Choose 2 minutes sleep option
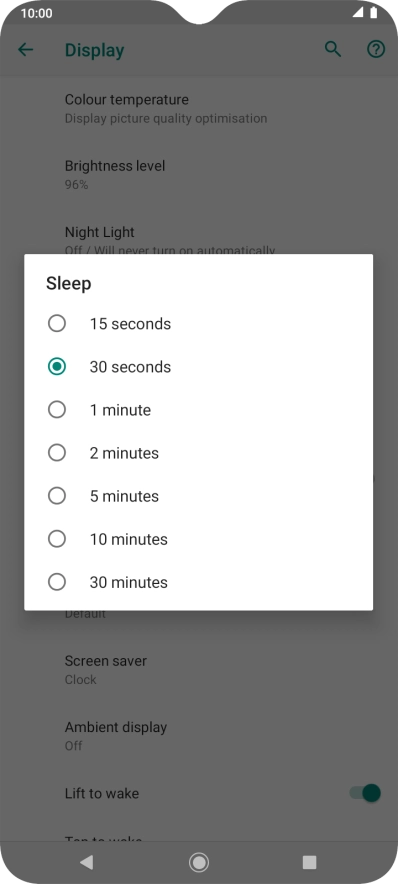 coord(198,453)
